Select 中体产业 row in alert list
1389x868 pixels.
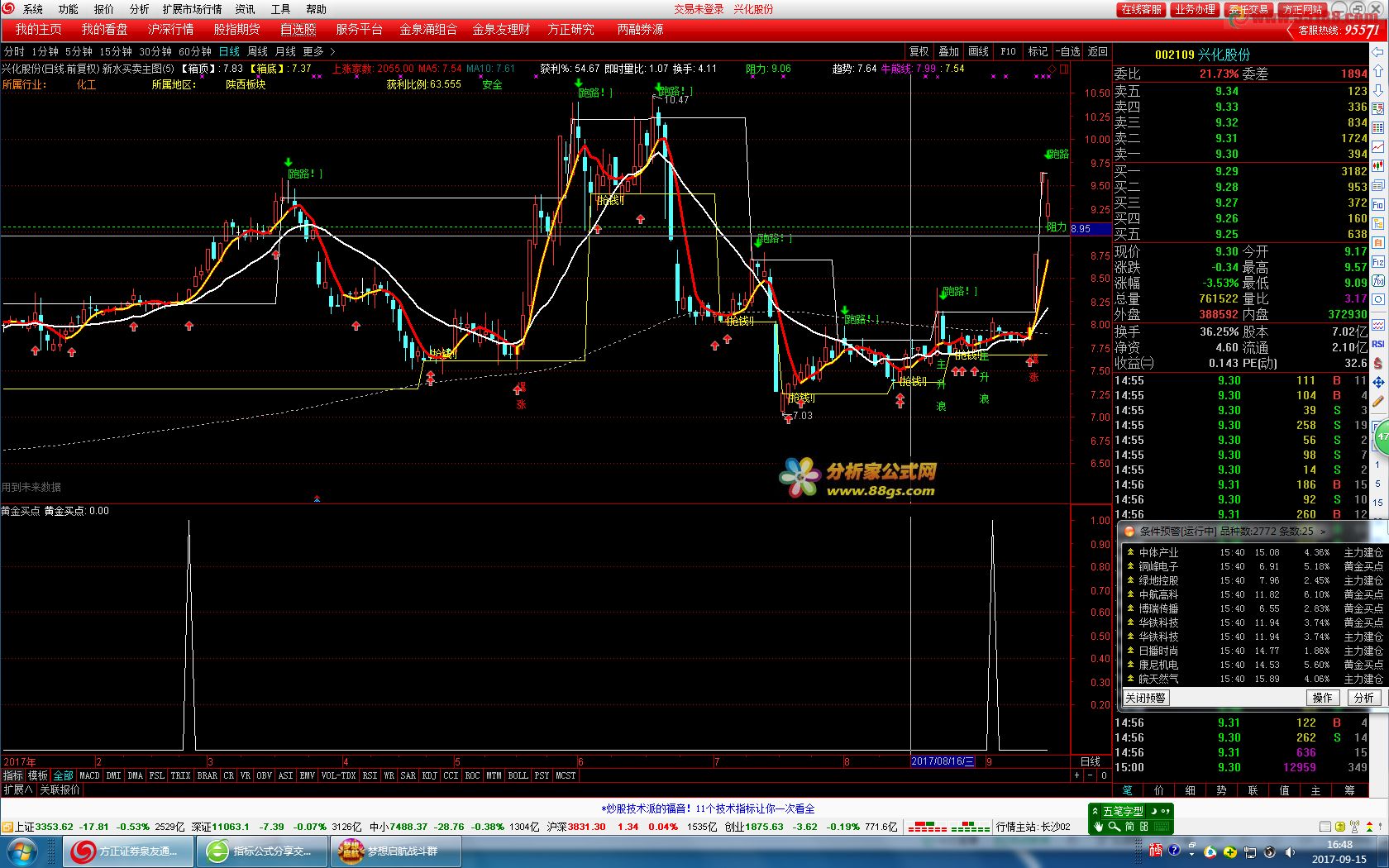1253,552
